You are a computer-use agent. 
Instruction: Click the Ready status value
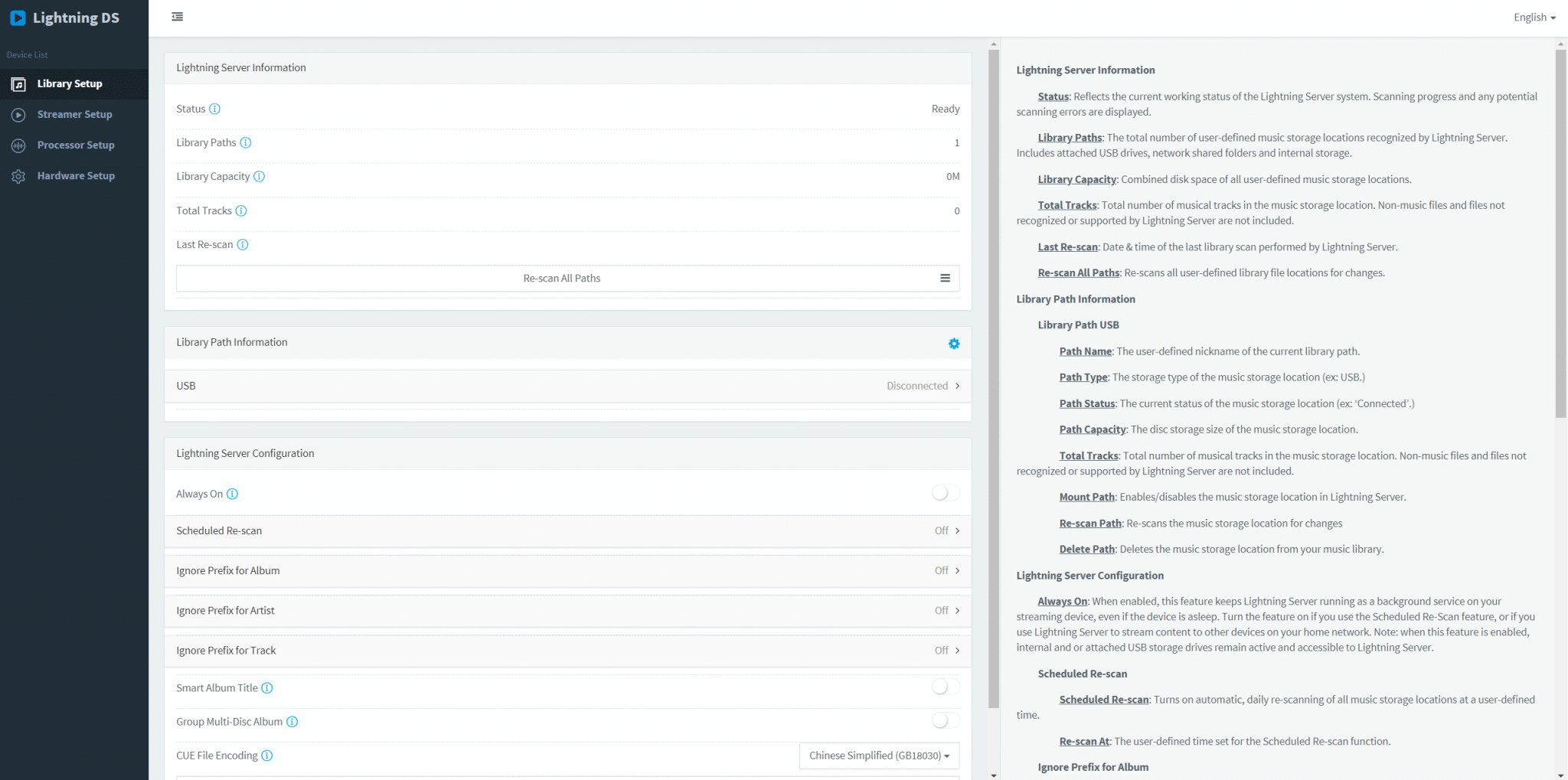pos(946,109)
